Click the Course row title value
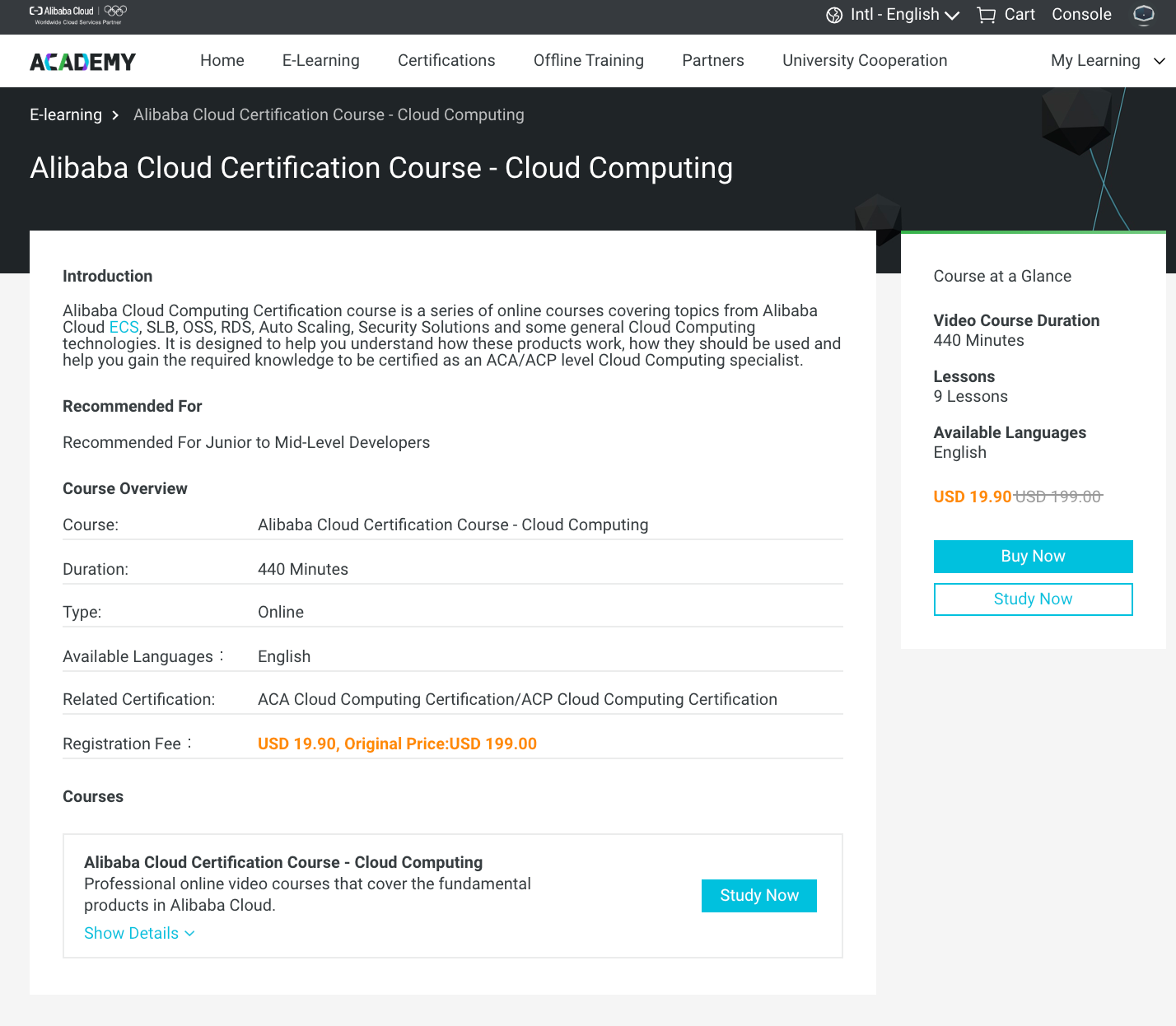The height and width of the screenshot is (1026, 1176). (x=453, y=525)
